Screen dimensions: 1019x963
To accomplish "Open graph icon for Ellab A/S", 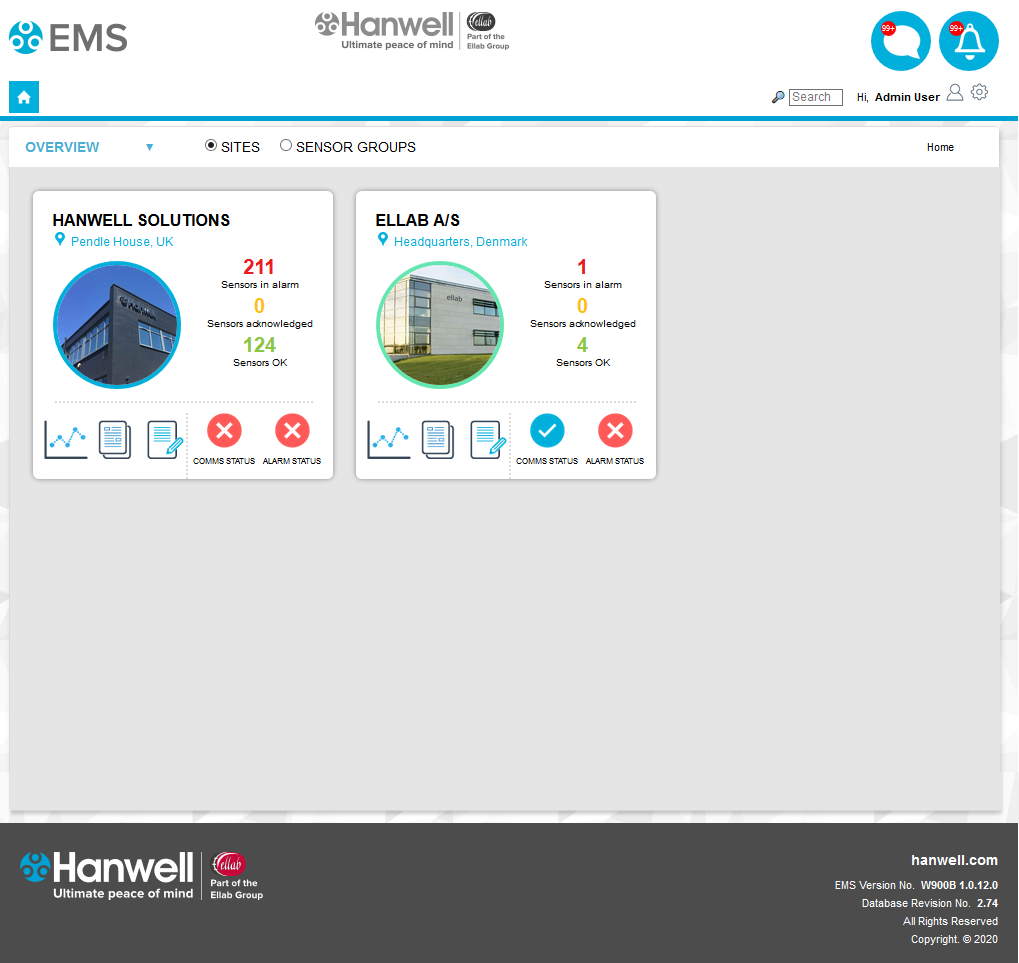I will (389, 439).
